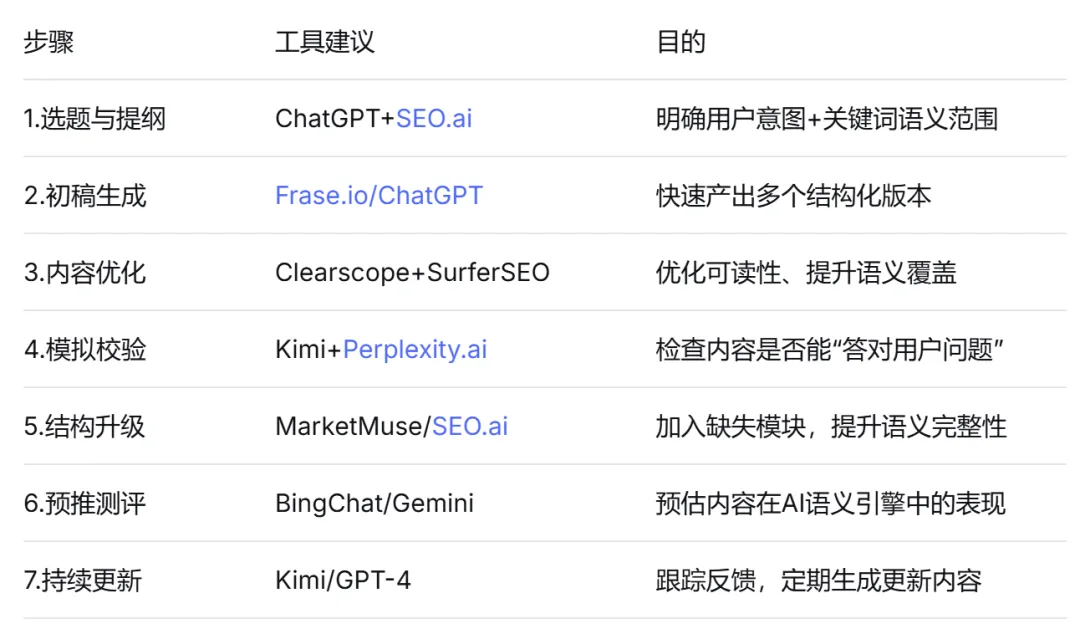Screen dimensions: 1080x634
Task: Click the Frase.io/ChatGPT link
Action: (x=379, y=195)
